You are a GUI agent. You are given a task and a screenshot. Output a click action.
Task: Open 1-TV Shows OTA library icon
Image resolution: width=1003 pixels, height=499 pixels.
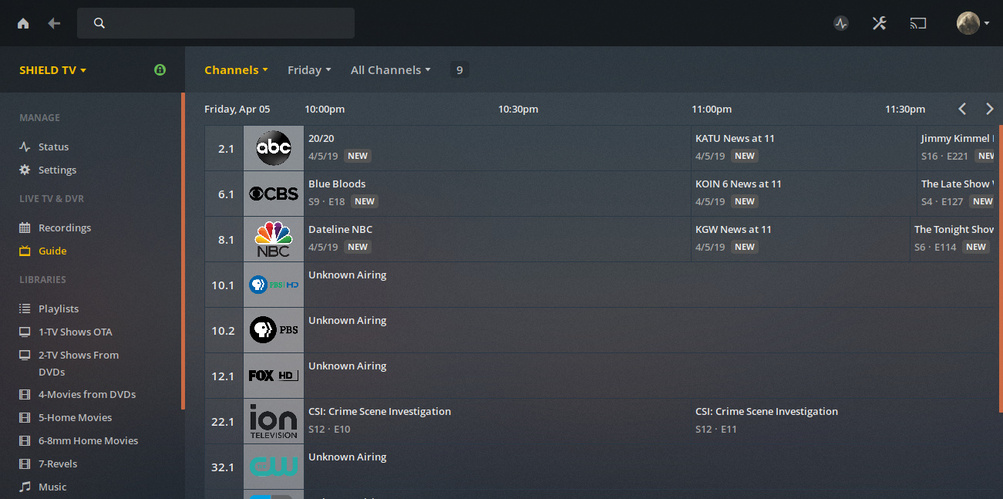[x=25, y=332]
